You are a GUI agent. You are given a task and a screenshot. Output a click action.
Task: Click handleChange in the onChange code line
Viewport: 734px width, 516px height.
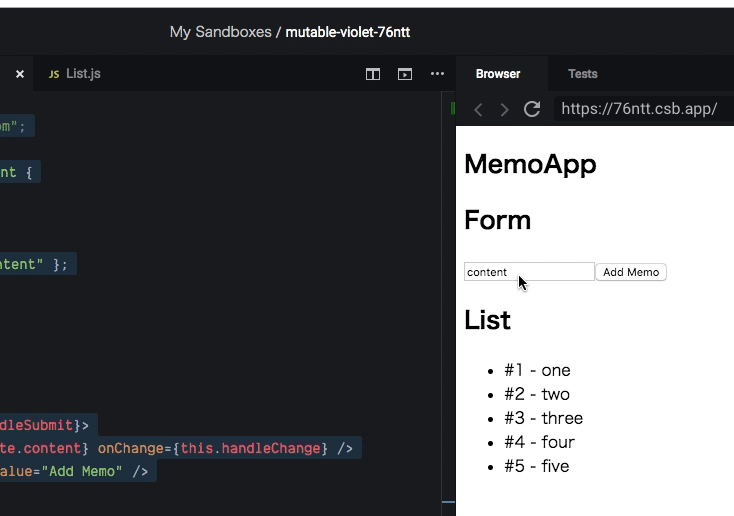coord(271,448)
